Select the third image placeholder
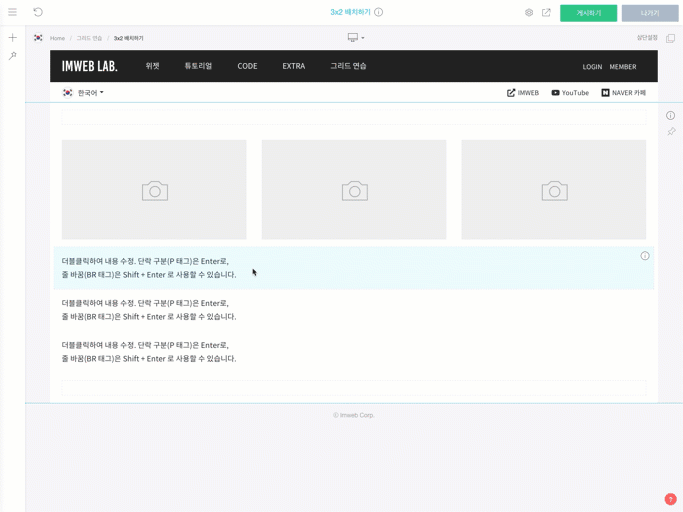Viewport: 683px width, 512px height. pos(554,190)
